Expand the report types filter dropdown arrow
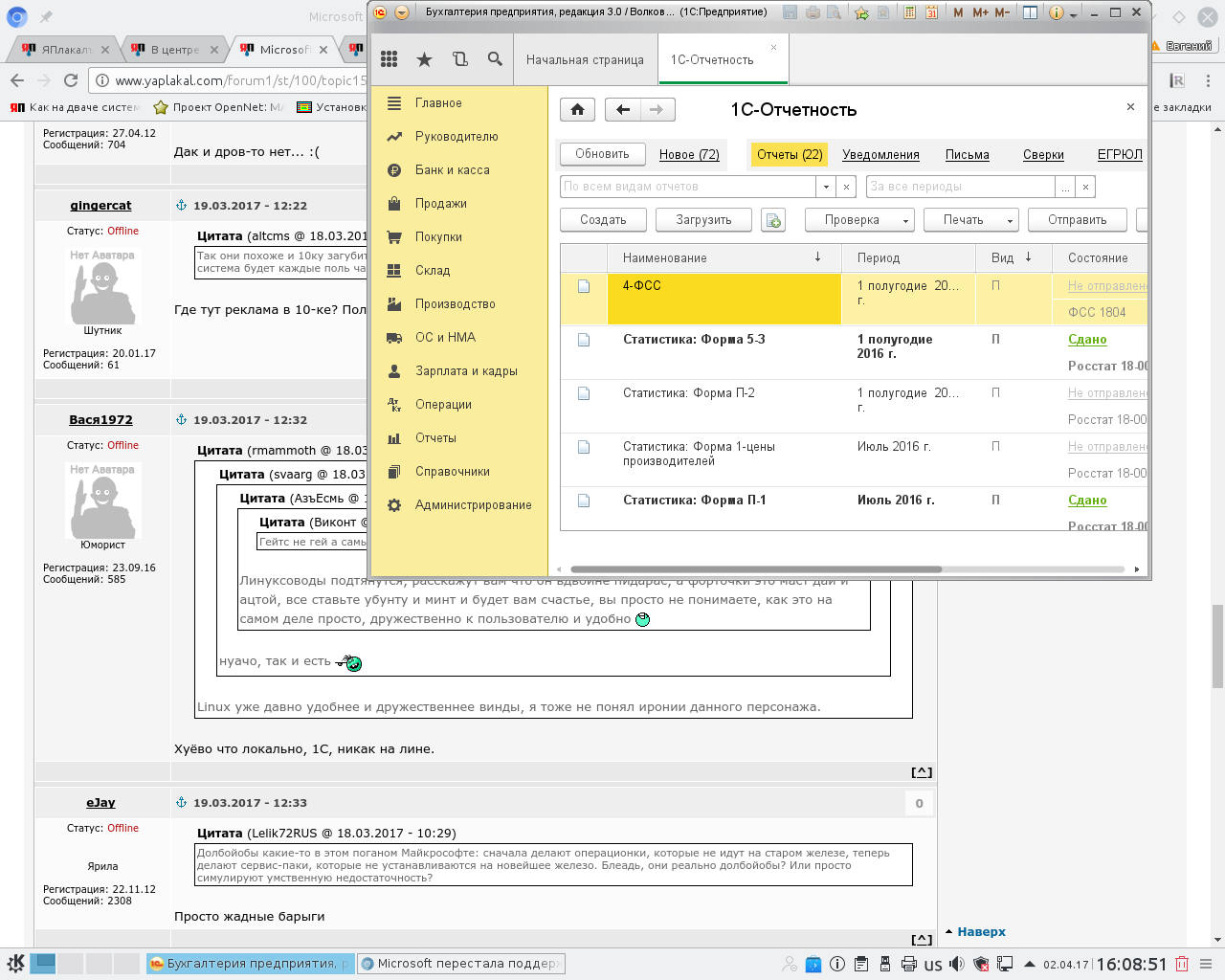The image size is (1225, 980). (x=827, y=187)
